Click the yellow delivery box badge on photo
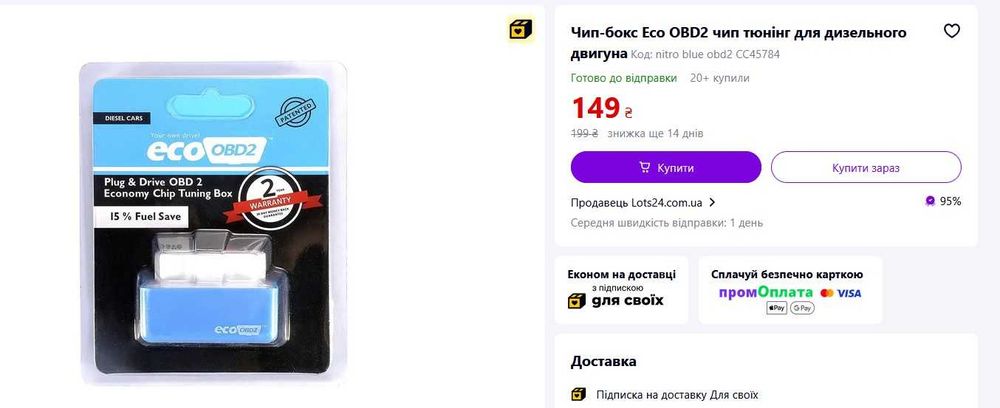 [520, 29]
